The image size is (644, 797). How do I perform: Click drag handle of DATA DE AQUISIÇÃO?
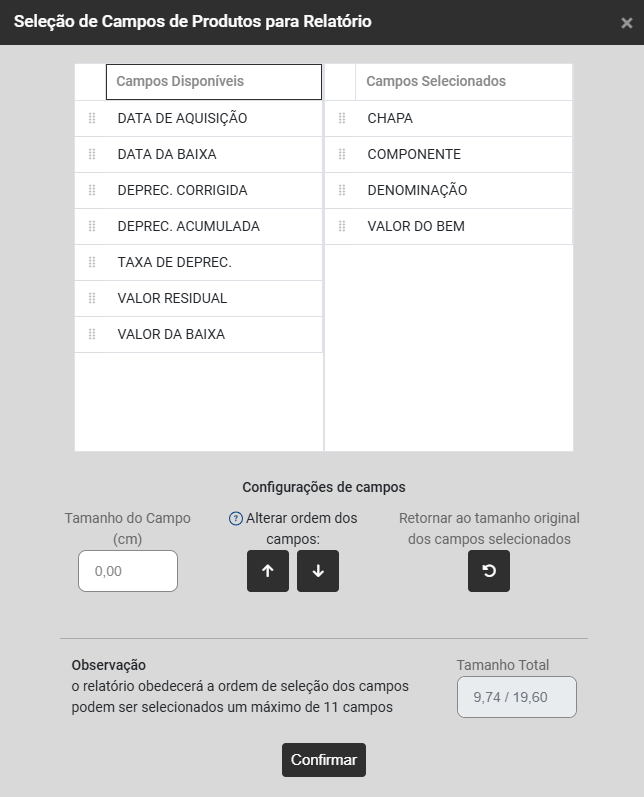[x=92, y=118]
